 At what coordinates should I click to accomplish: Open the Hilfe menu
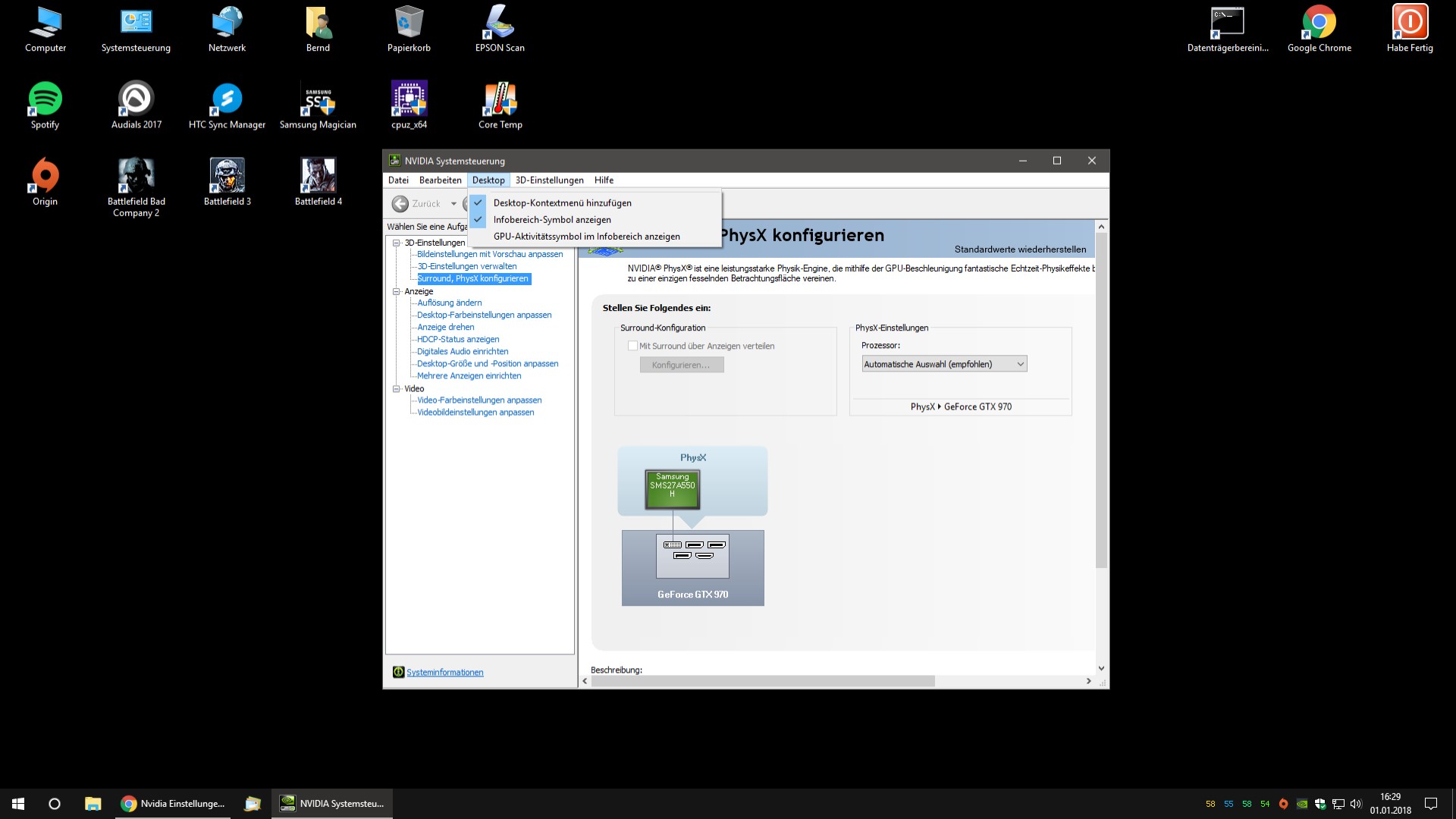pos(604,180)
